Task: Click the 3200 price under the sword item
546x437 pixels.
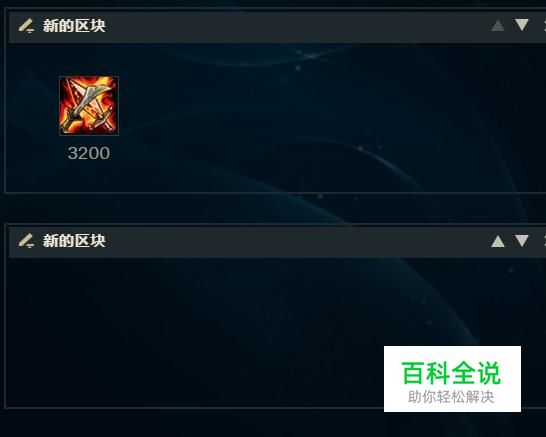Action: pyautogui.click(x=89, y=153)
